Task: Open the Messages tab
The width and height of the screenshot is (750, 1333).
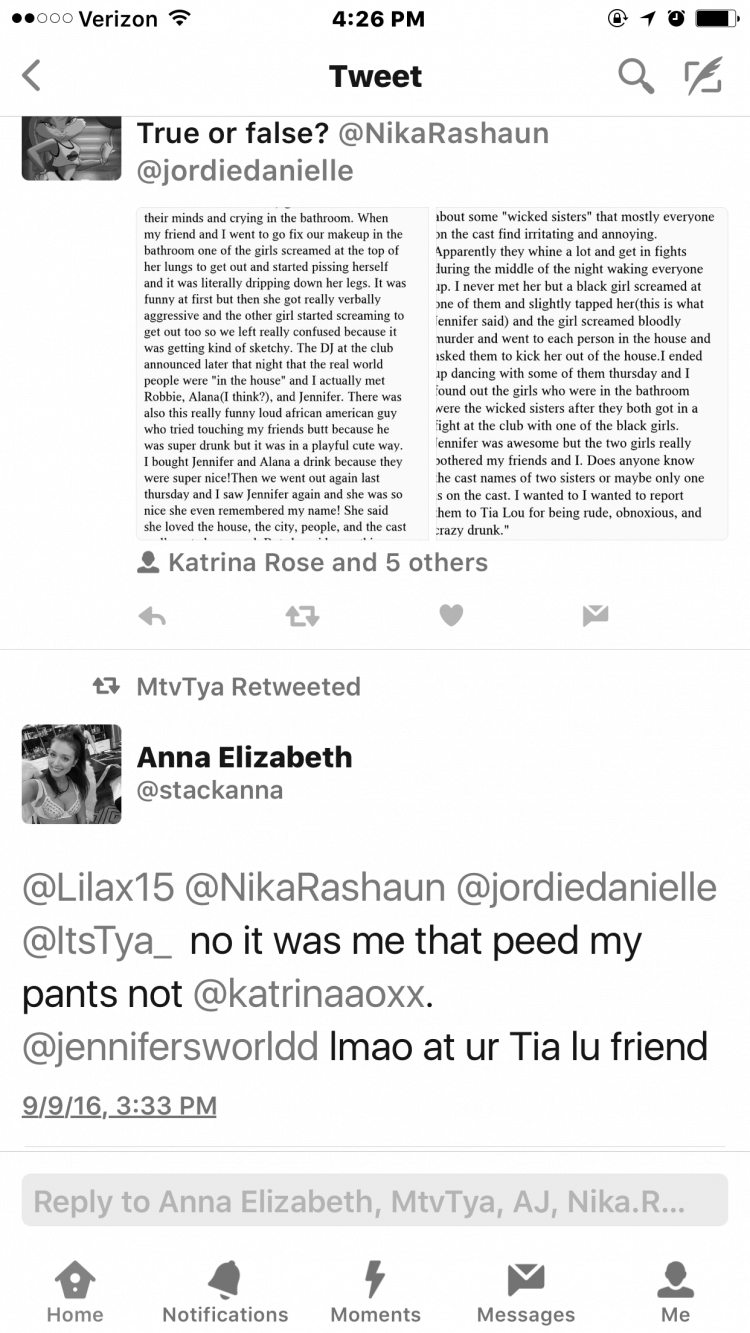Action: point(526,1291)
